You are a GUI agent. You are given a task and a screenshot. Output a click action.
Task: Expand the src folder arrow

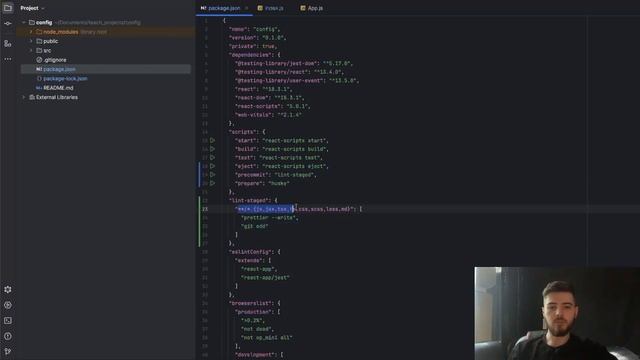(31, 51)
